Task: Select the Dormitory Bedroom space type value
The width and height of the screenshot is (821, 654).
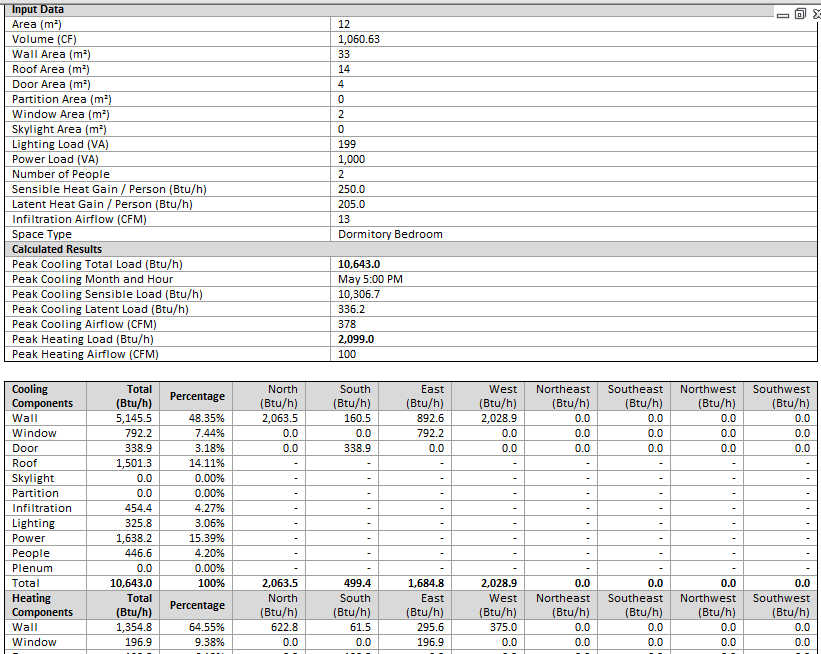Action: click(390, 234)
